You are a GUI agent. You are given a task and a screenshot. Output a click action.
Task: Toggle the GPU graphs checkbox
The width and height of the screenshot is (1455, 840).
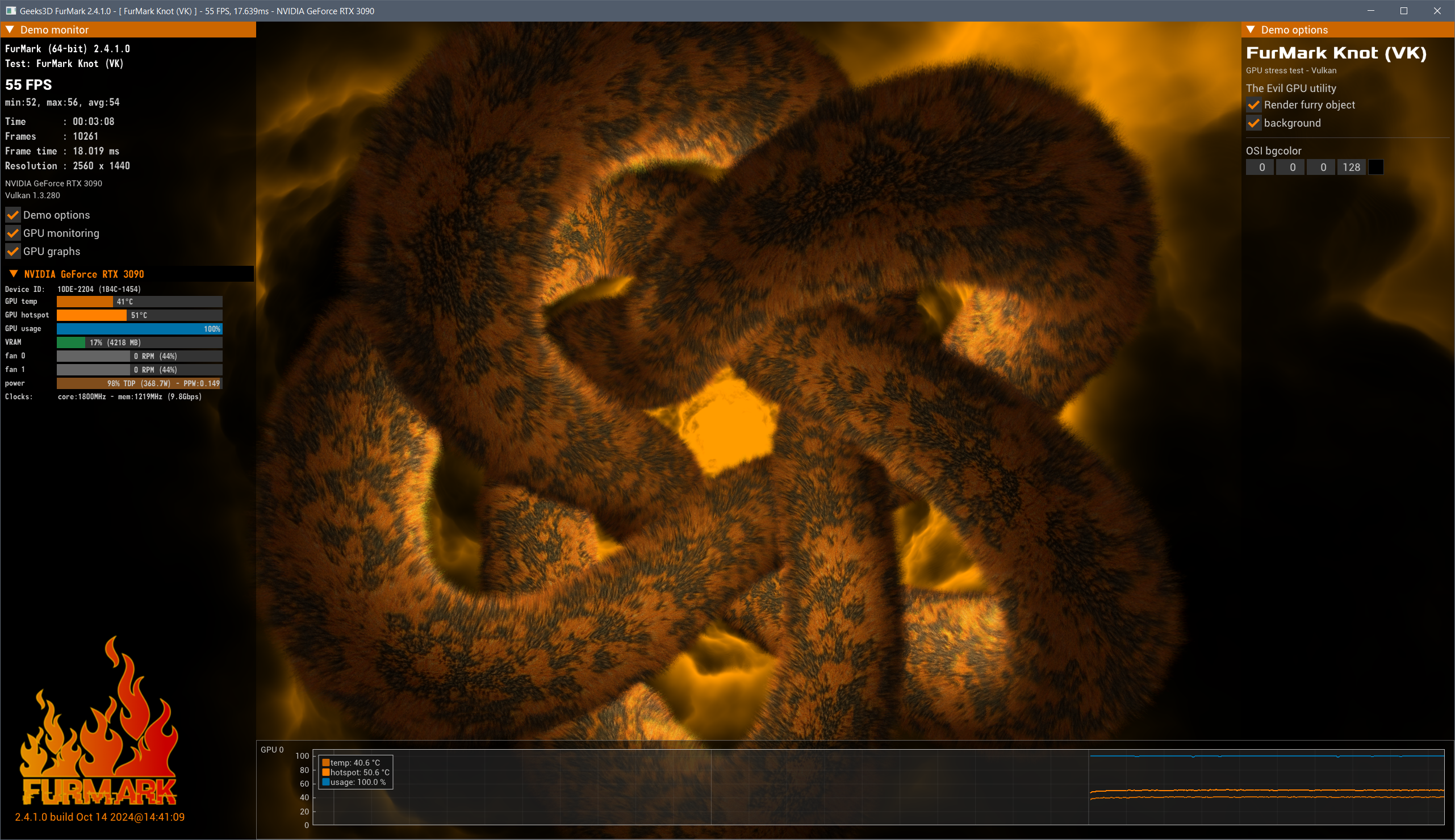[12, 252]
